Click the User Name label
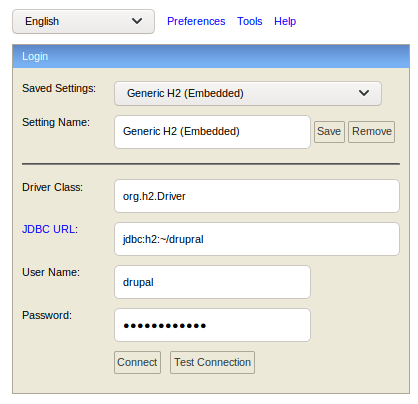The image size is (418, 404). click(51, 272)
